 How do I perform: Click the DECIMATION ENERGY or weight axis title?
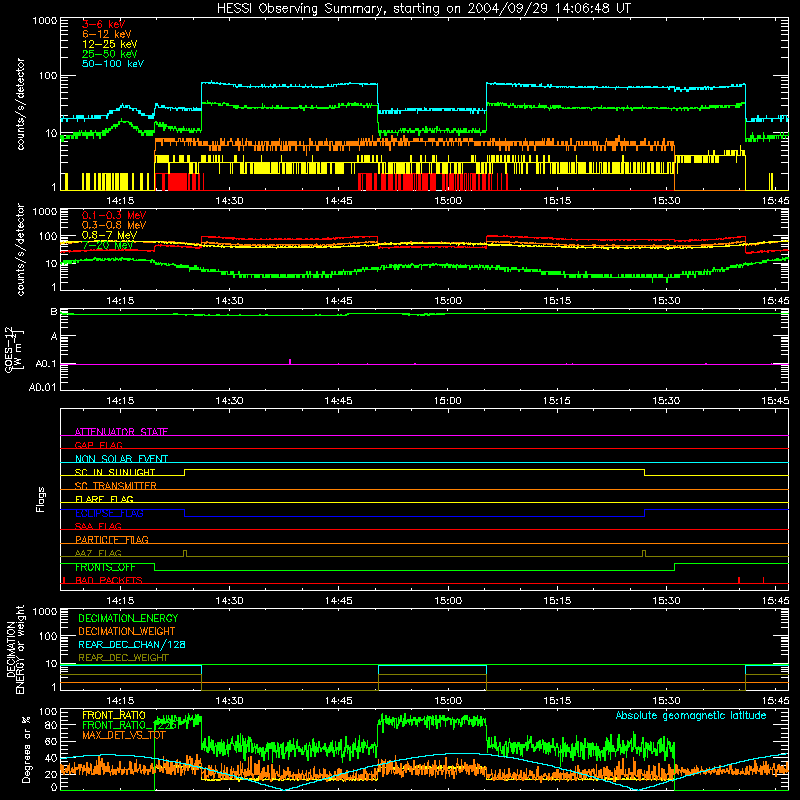(15, 649)
